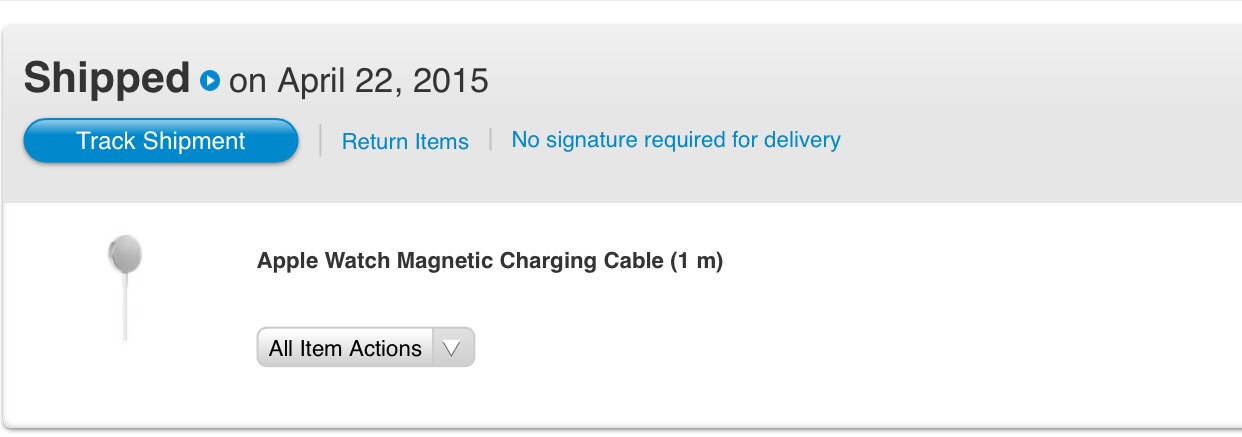Click the All Item Actions label text
The width and height of the screenshot is (1242, 437).
[345, 348]
